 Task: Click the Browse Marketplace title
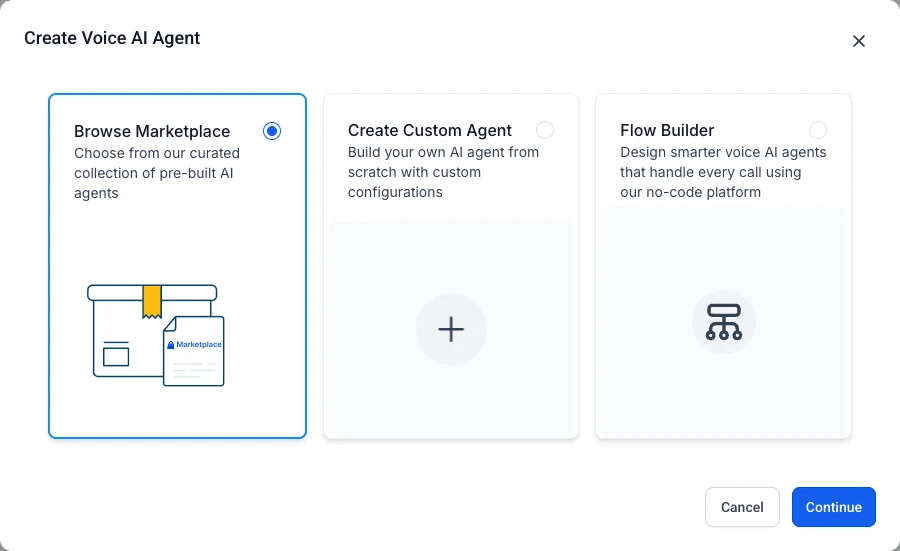click(x=152, y=131)
